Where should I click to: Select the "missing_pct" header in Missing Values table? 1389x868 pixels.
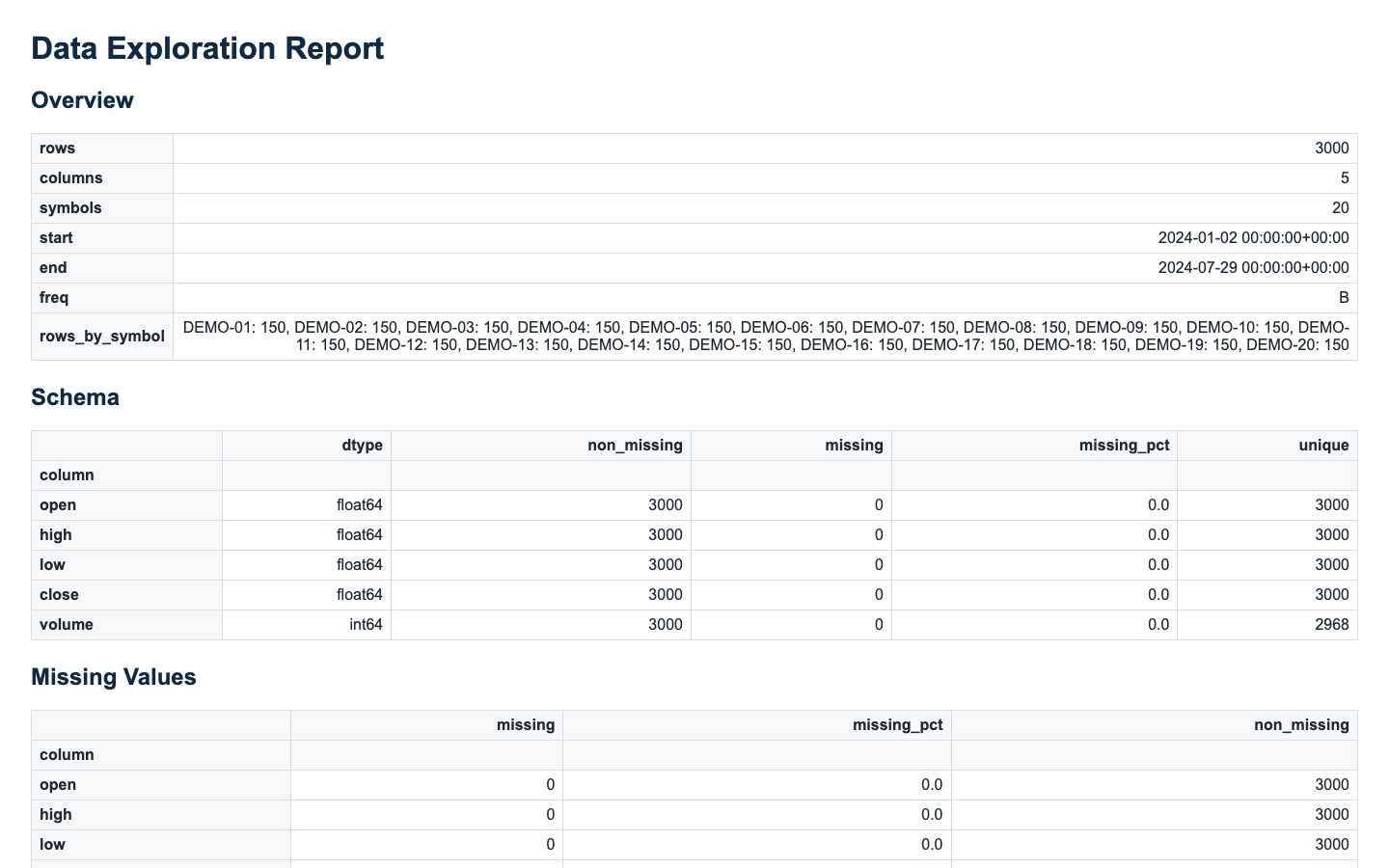898,725
